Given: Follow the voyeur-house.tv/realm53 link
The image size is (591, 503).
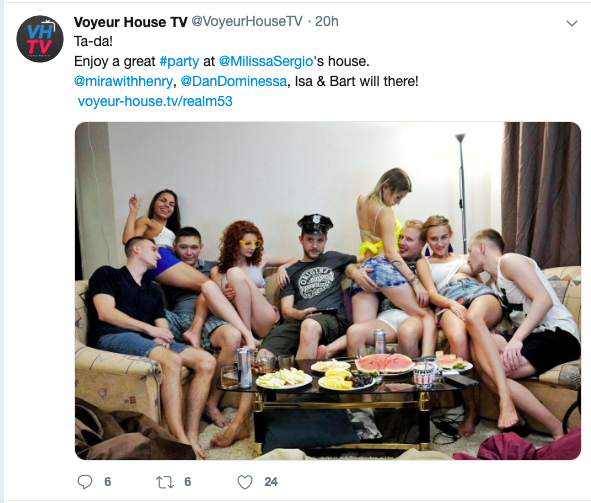Looking at the screenshot, I should (155, 101).
